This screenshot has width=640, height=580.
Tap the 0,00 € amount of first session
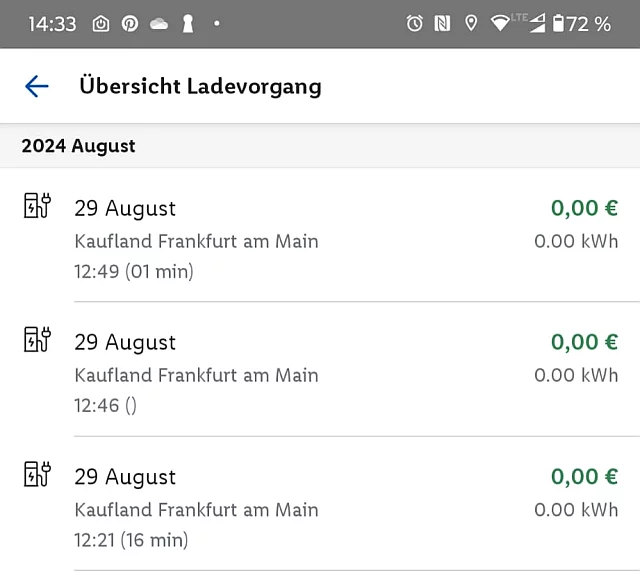[584, 208]
